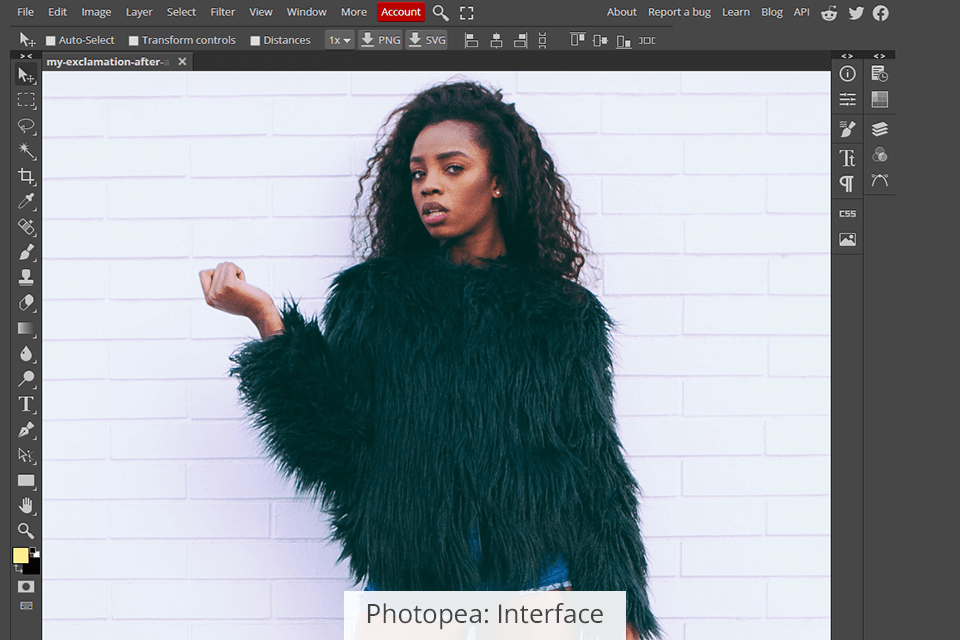Expand the left toolbar collapse arrows
Viewport: 960px width, 640px height.
tap(25, 56)
